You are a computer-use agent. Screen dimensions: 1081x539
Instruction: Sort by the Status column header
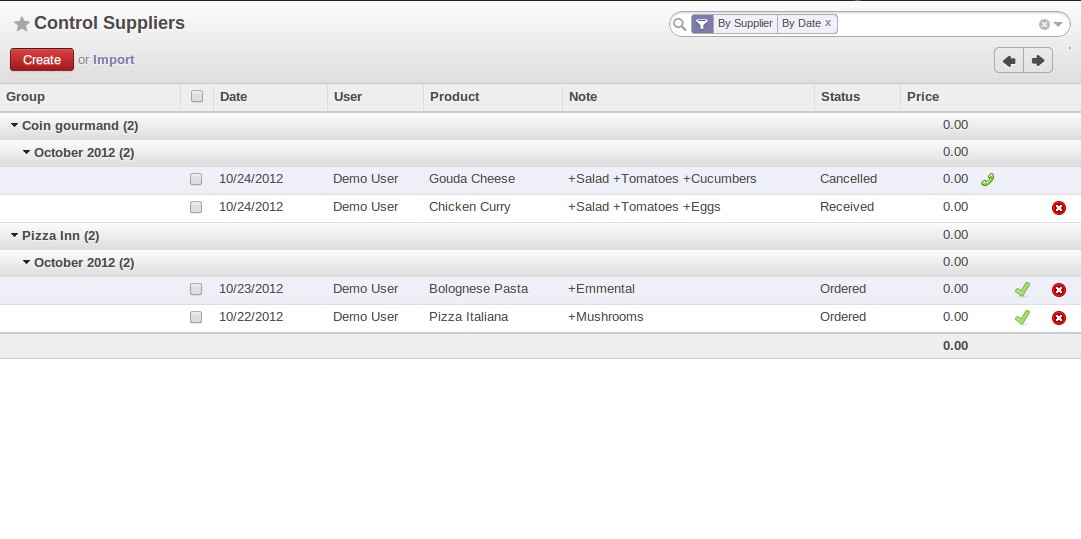(x=840, y=97)
